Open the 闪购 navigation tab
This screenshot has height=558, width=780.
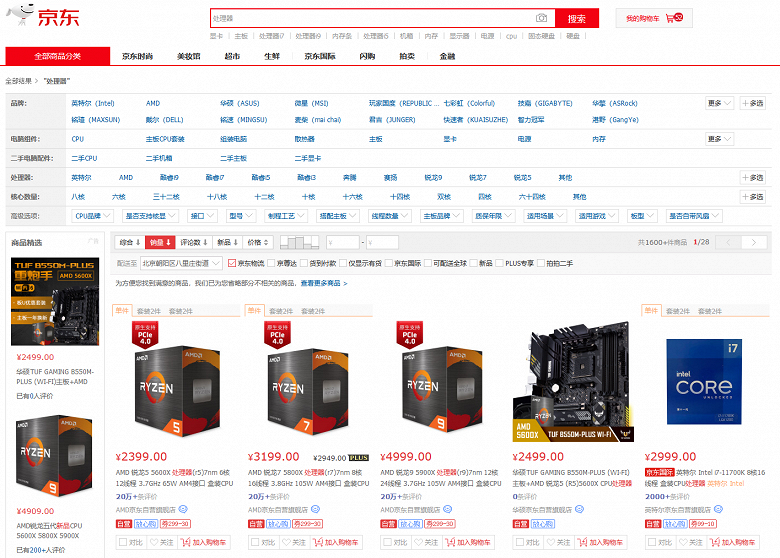pyautogui.click(x=367, y=56)
